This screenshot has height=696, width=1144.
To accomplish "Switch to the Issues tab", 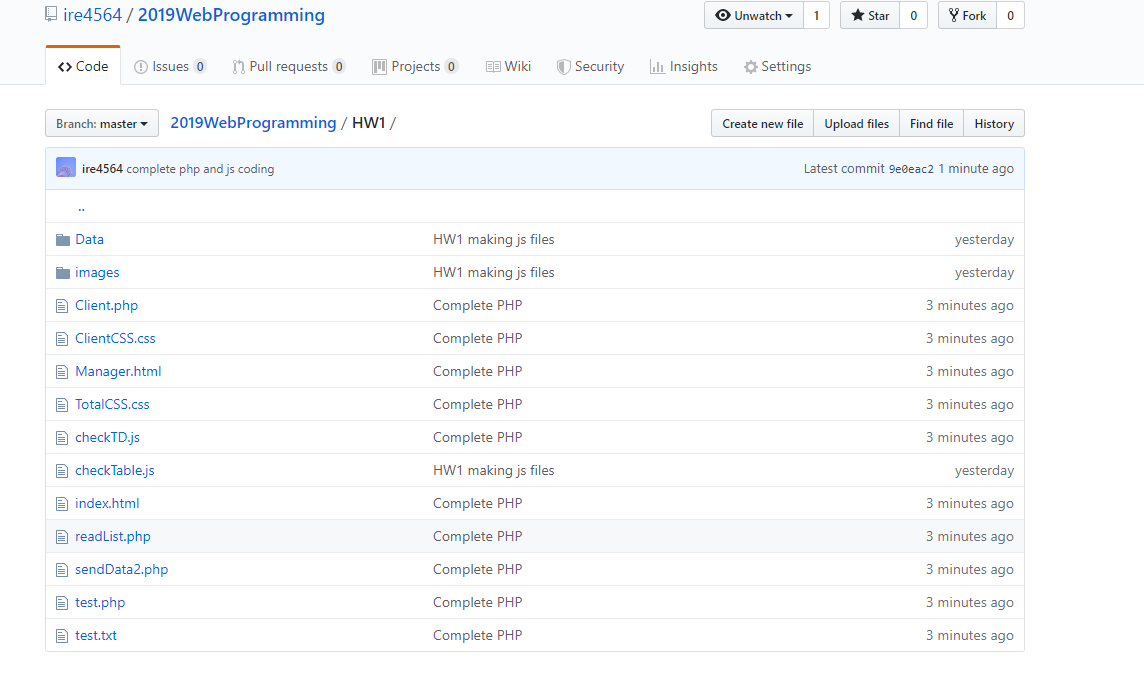I will [x=170, y=66].
